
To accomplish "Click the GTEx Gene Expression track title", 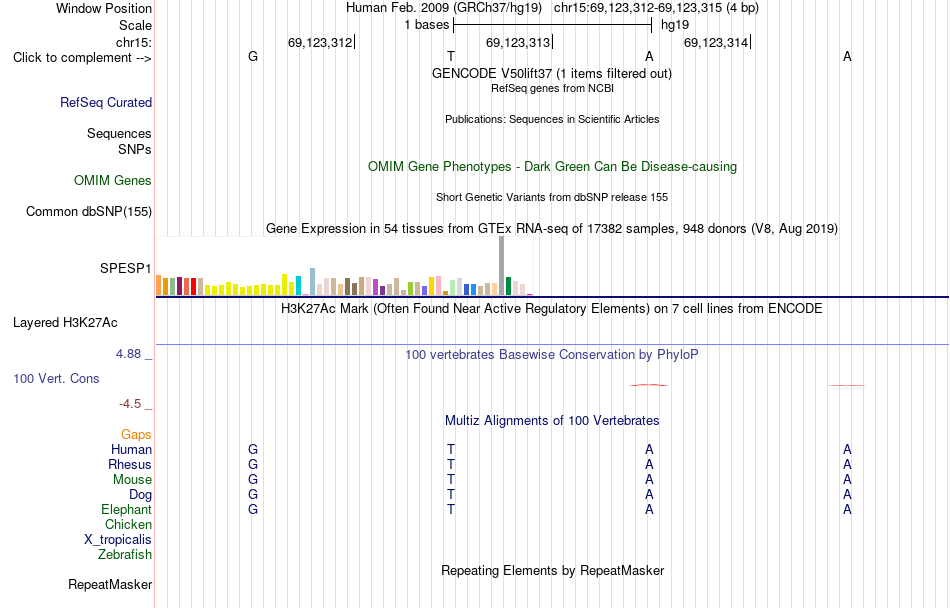I will (552, 228).
